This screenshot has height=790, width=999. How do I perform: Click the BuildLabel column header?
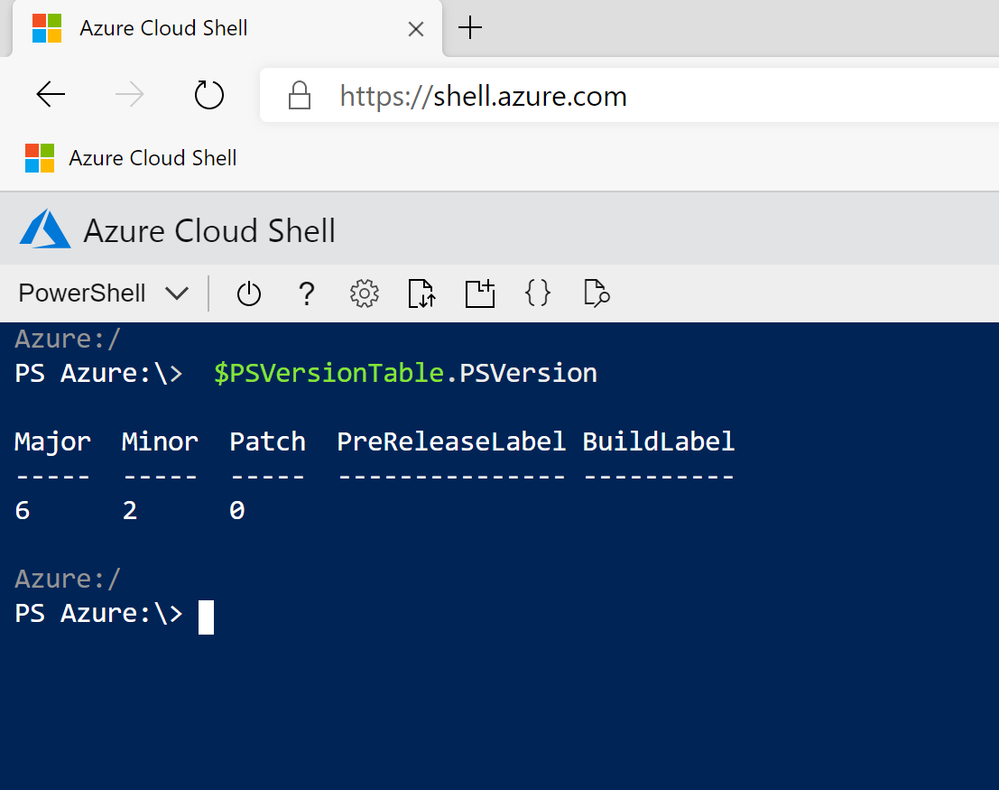point(658,442)
